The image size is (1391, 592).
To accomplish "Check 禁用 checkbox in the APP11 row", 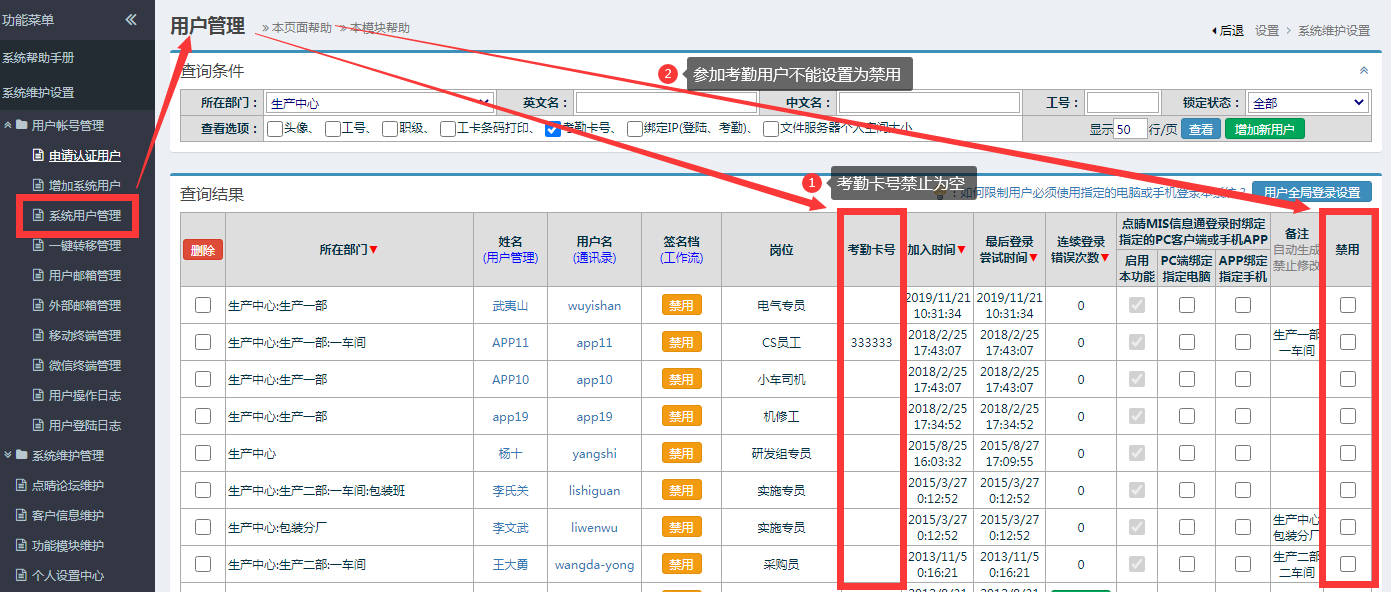I will tap(1348, 342).
